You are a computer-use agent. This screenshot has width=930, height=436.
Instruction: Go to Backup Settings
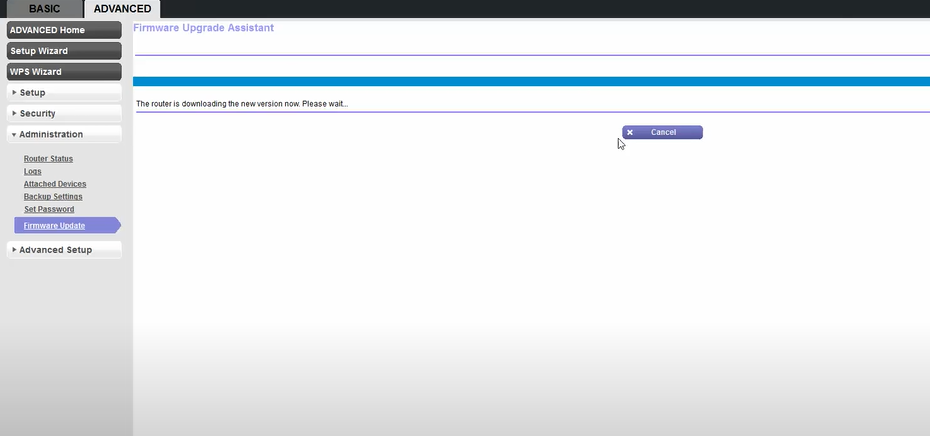53,197
